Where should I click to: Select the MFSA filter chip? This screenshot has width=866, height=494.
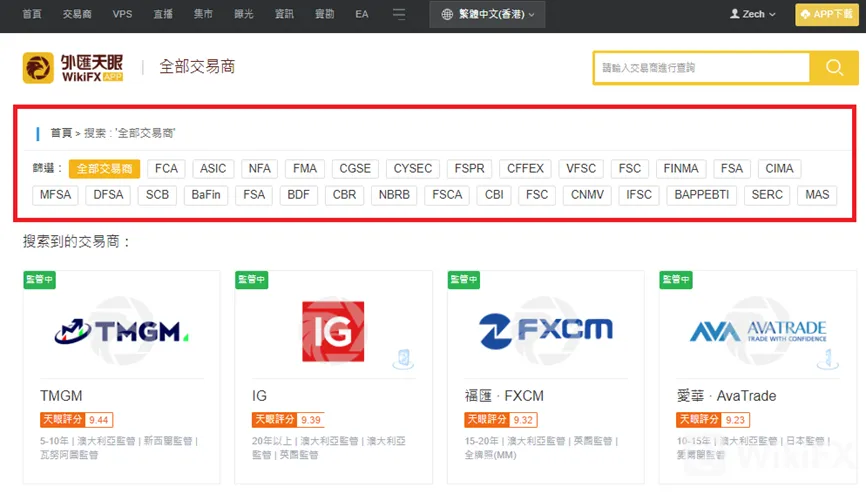tap(55, 195)
